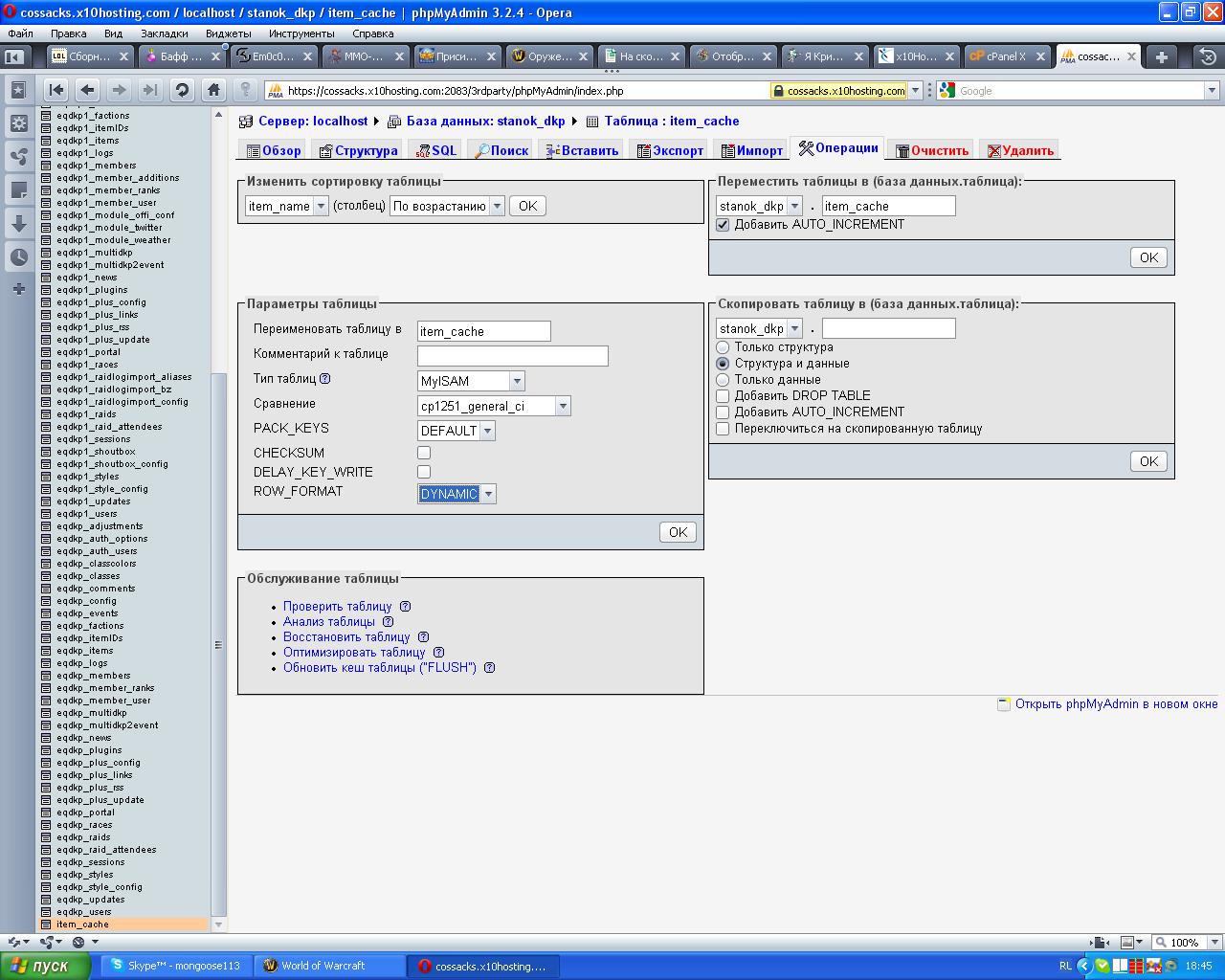
Task: Click the 100% zoom control in status bar
Action: tap(1186, 942)
